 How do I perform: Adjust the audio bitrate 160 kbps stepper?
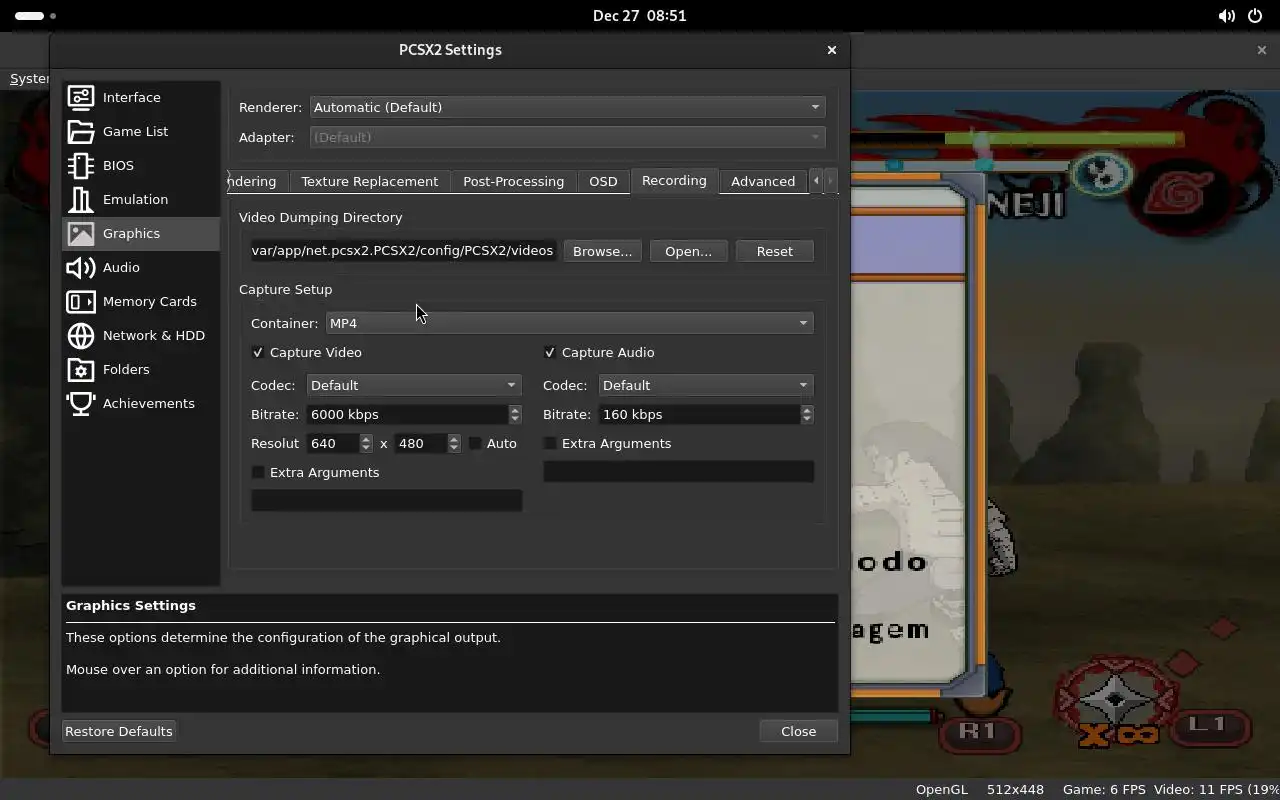point(807,414)
